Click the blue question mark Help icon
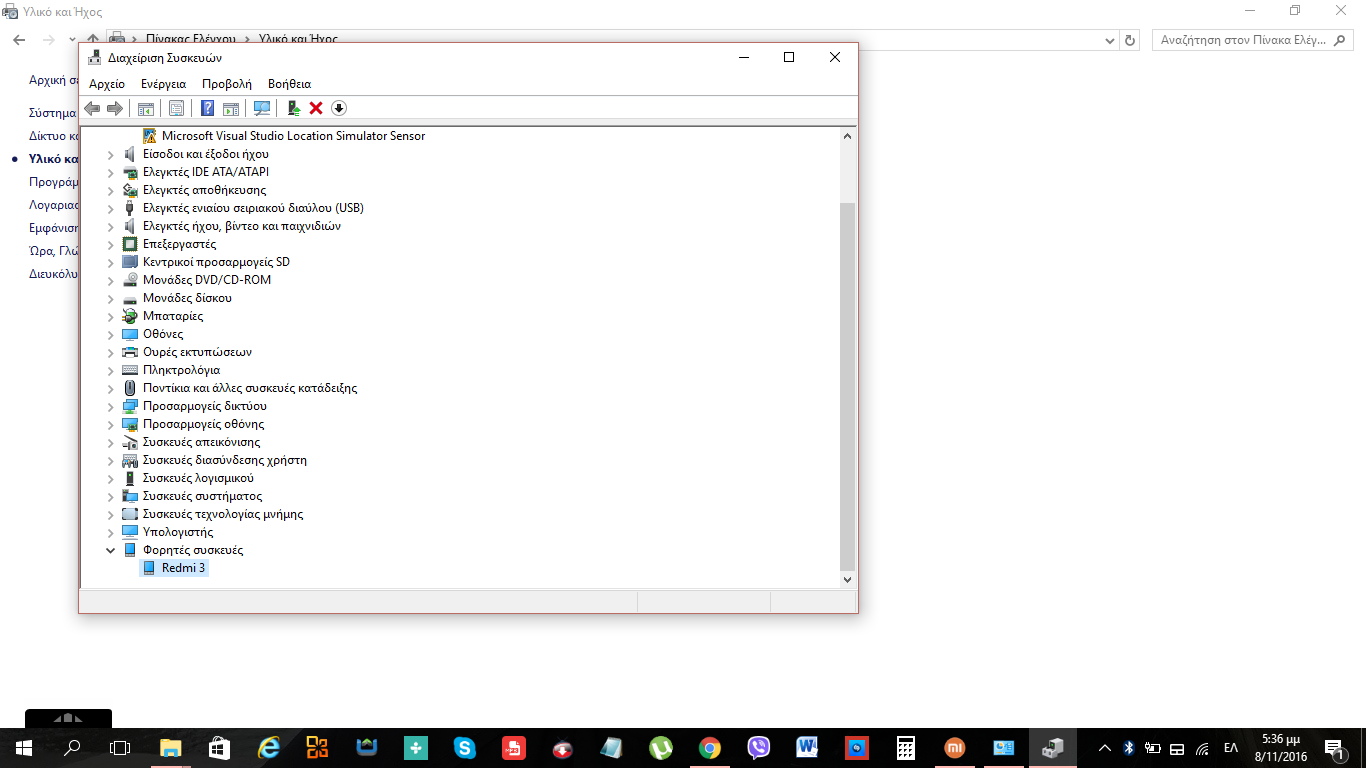The height and width of the screenshot is (768, 1366). point(208,108)
